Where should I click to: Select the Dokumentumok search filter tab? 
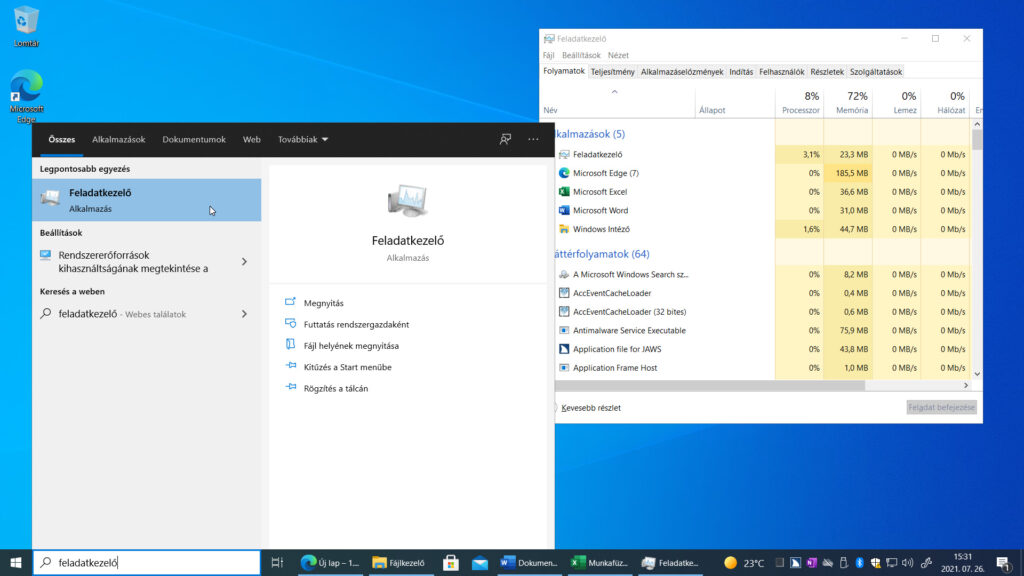pos(194,139)
